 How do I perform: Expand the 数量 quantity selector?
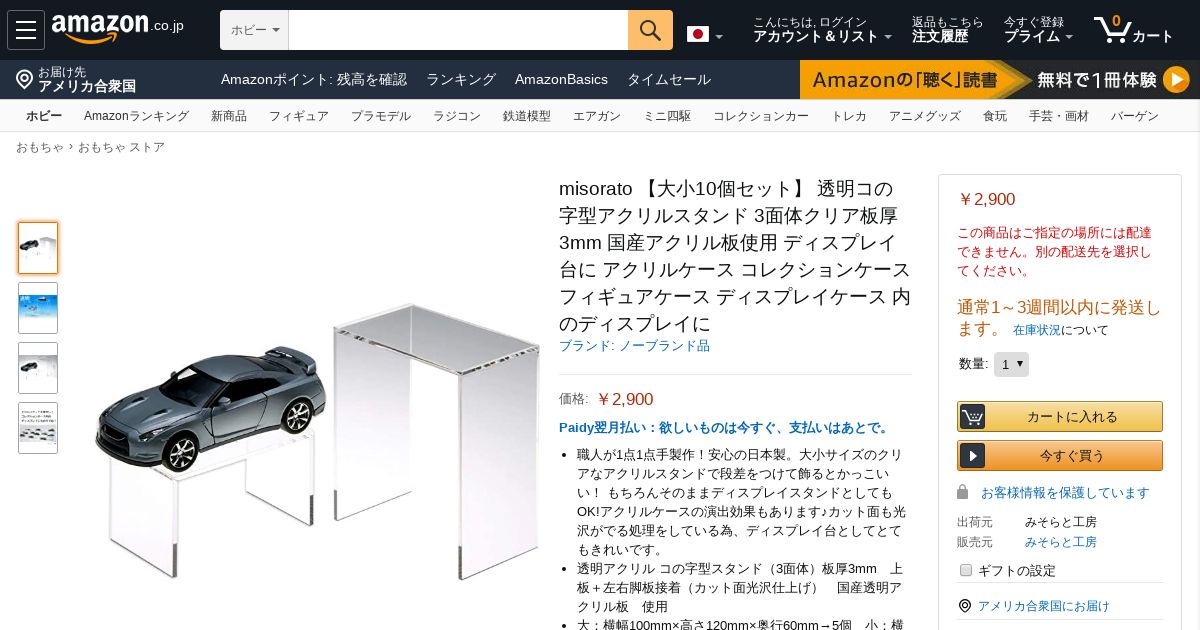click(1011, 364)
